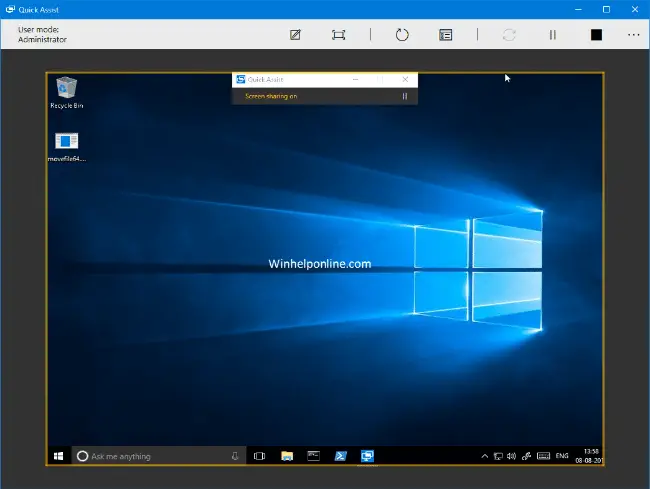Open the remote Start menu

tap(58, 456)
